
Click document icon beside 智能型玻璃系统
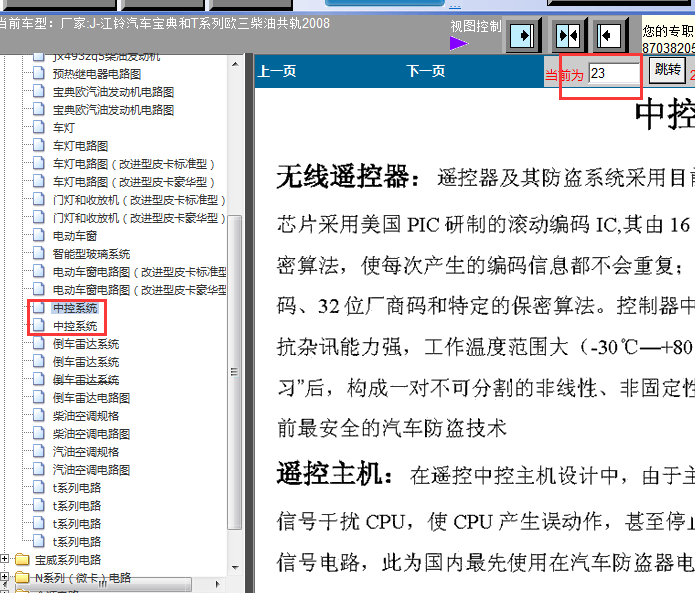(x=39, y=254)
